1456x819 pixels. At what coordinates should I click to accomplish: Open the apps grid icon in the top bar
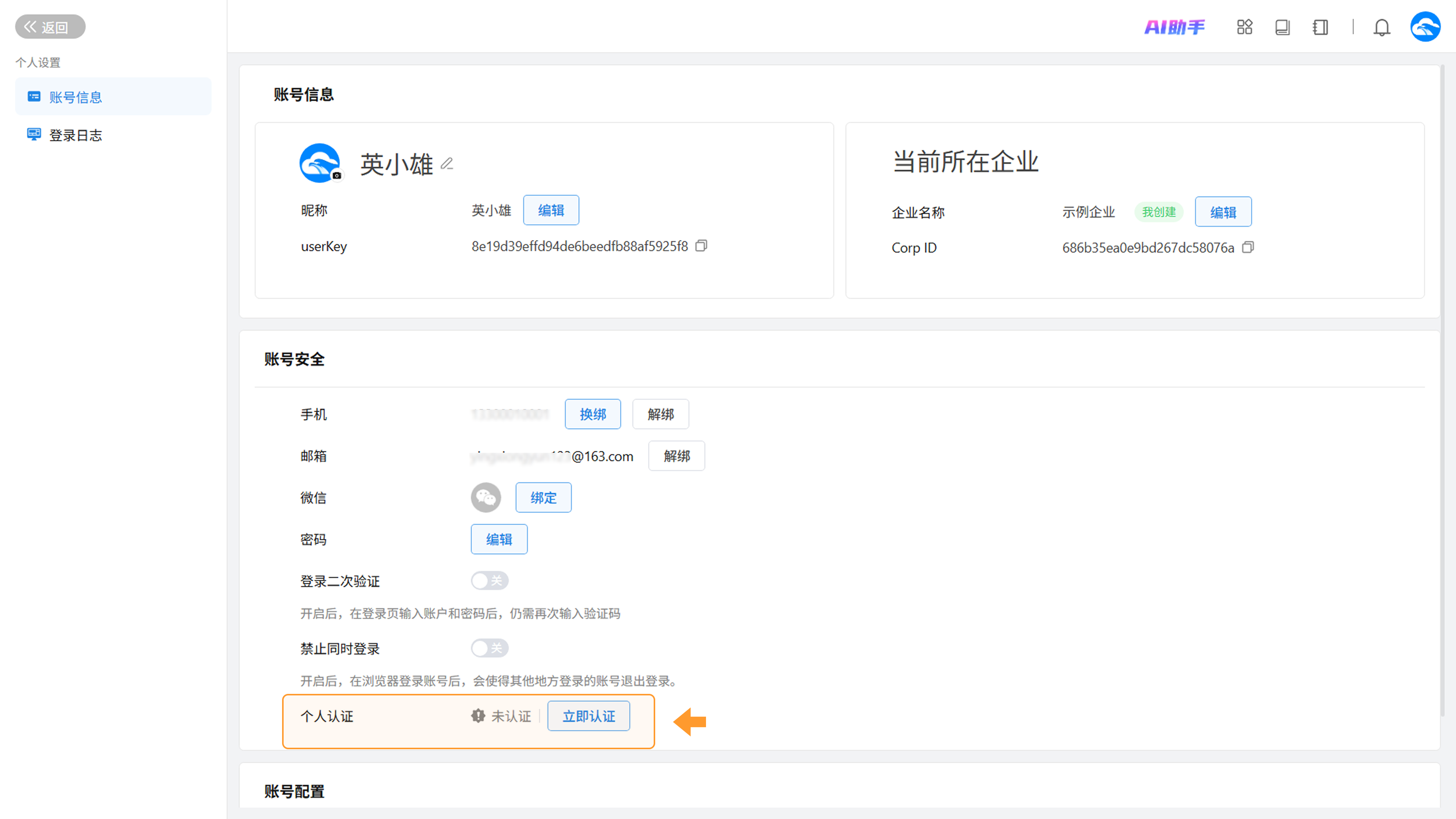(1244, 27)
